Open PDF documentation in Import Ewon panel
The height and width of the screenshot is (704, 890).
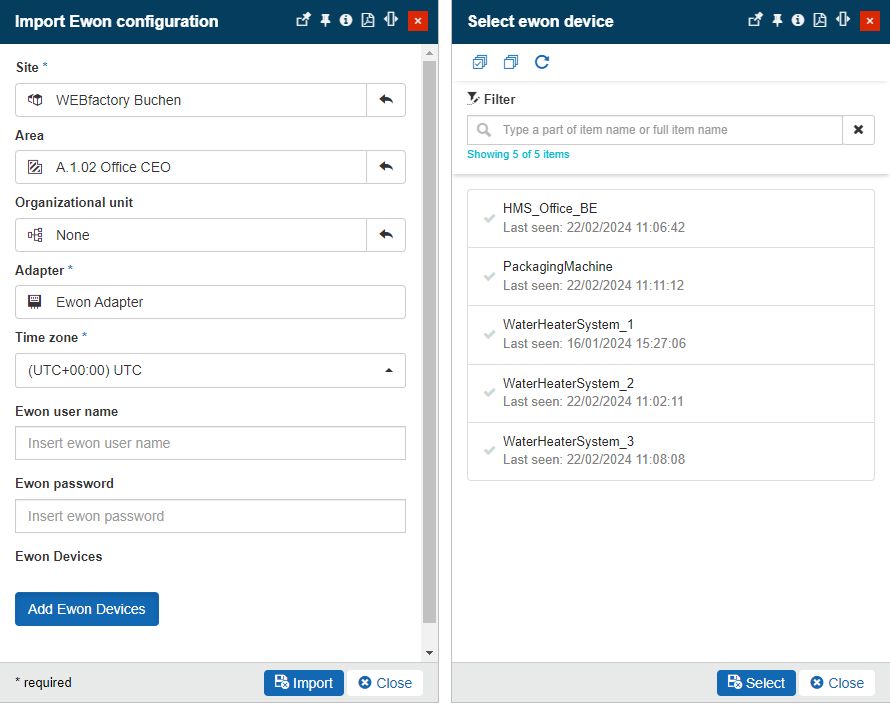tap(368, 21)
